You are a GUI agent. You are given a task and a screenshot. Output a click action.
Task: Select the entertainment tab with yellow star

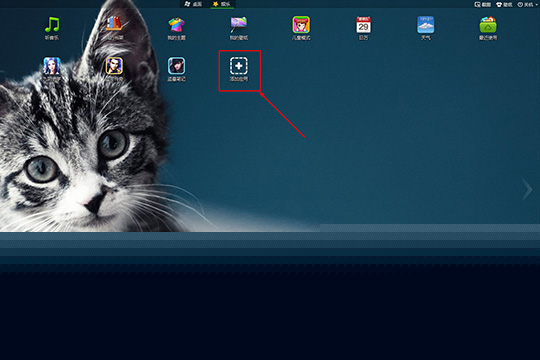[222, 4]
